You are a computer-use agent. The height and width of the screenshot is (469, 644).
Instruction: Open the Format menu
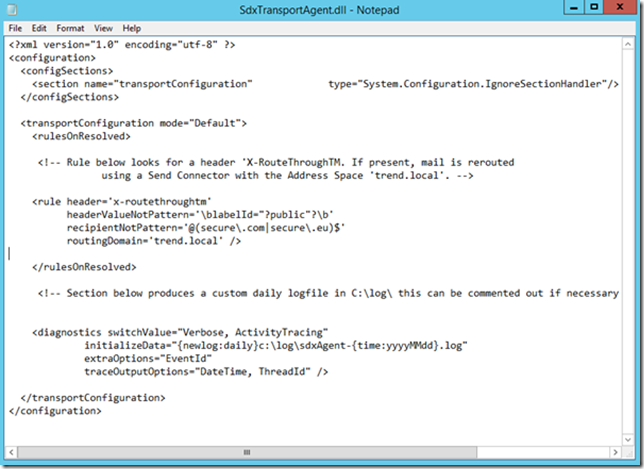tap(70, 29)
